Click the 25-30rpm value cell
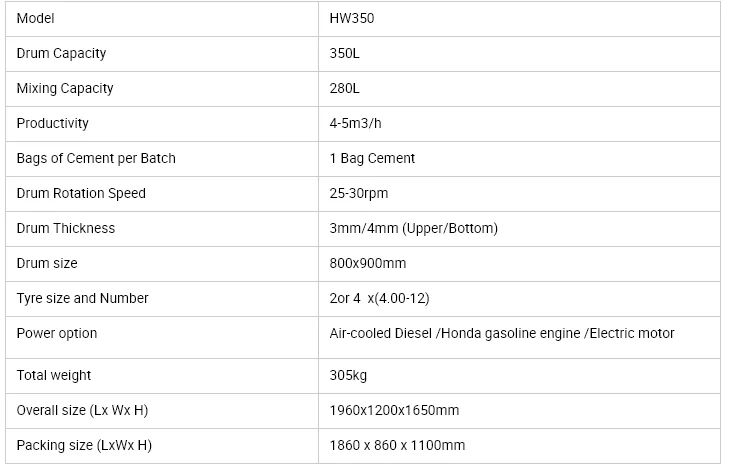734x470 pixels. (x=359, y=193)
